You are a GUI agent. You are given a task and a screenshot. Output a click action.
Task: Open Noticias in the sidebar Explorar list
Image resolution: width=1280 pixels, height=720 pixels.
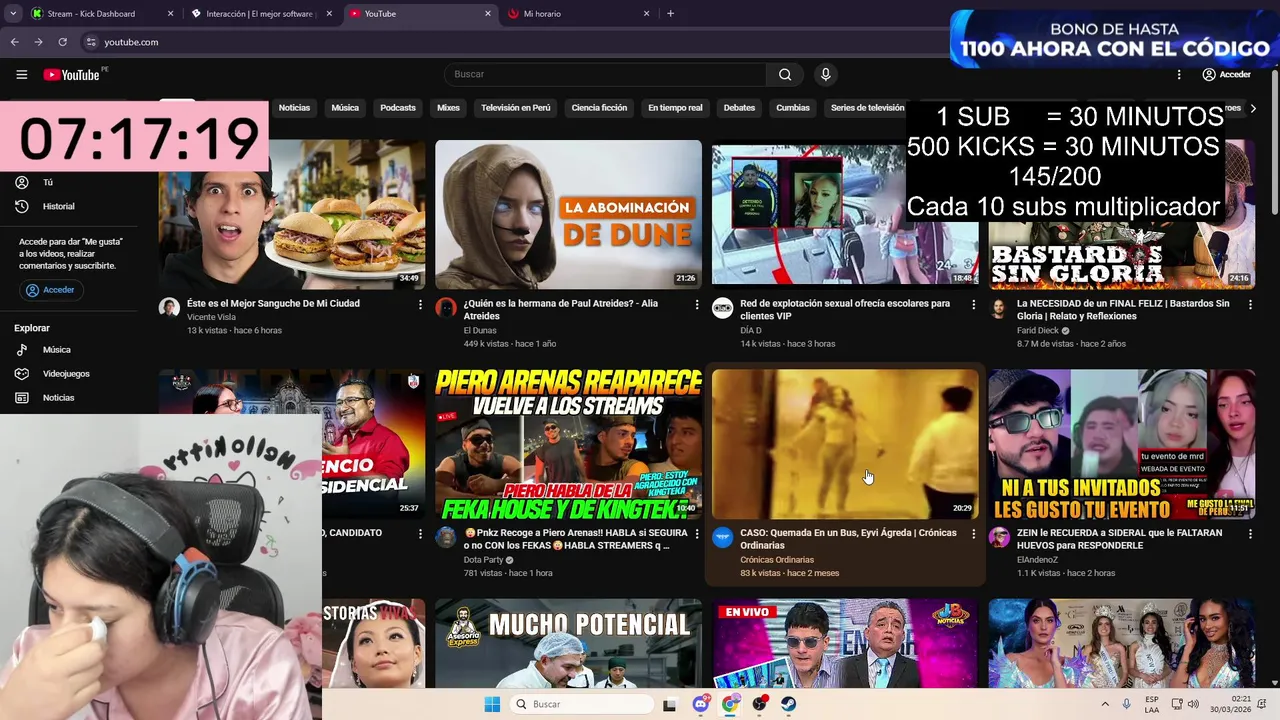[58, 398]
